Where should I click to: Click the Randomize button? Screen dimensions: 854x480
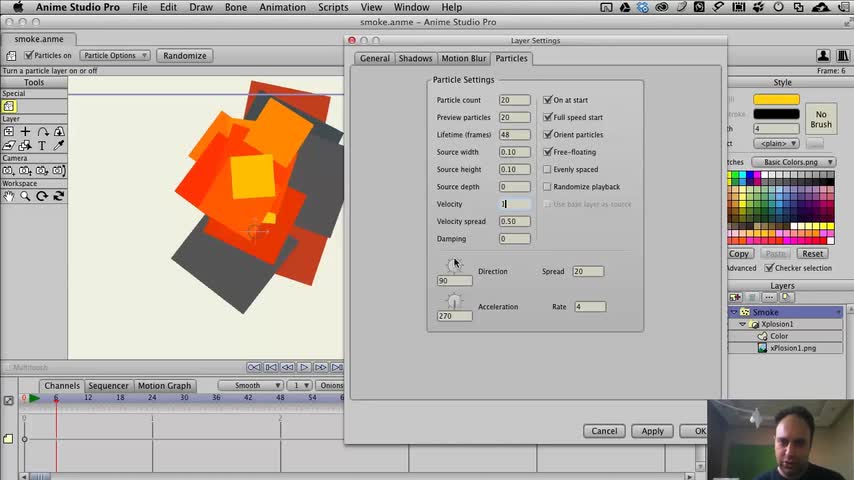185,56
